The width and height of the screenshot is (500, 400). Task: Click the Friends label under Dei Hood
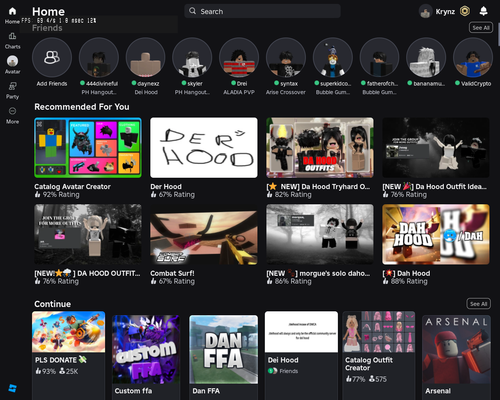[x=289, y=371]
